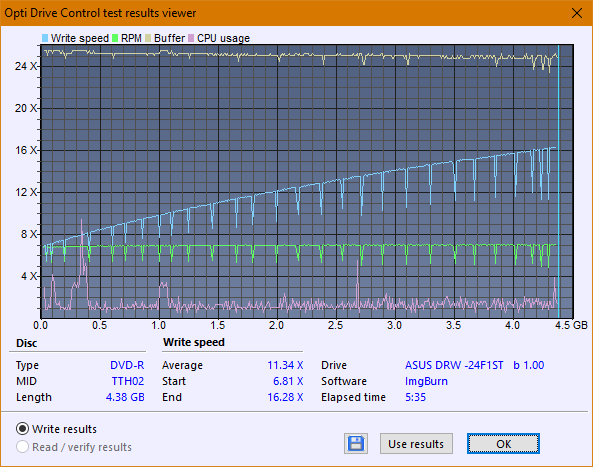Click the ImgBurn software value
The width and height of the screenshot is (593, 467).
pos(426,381)
